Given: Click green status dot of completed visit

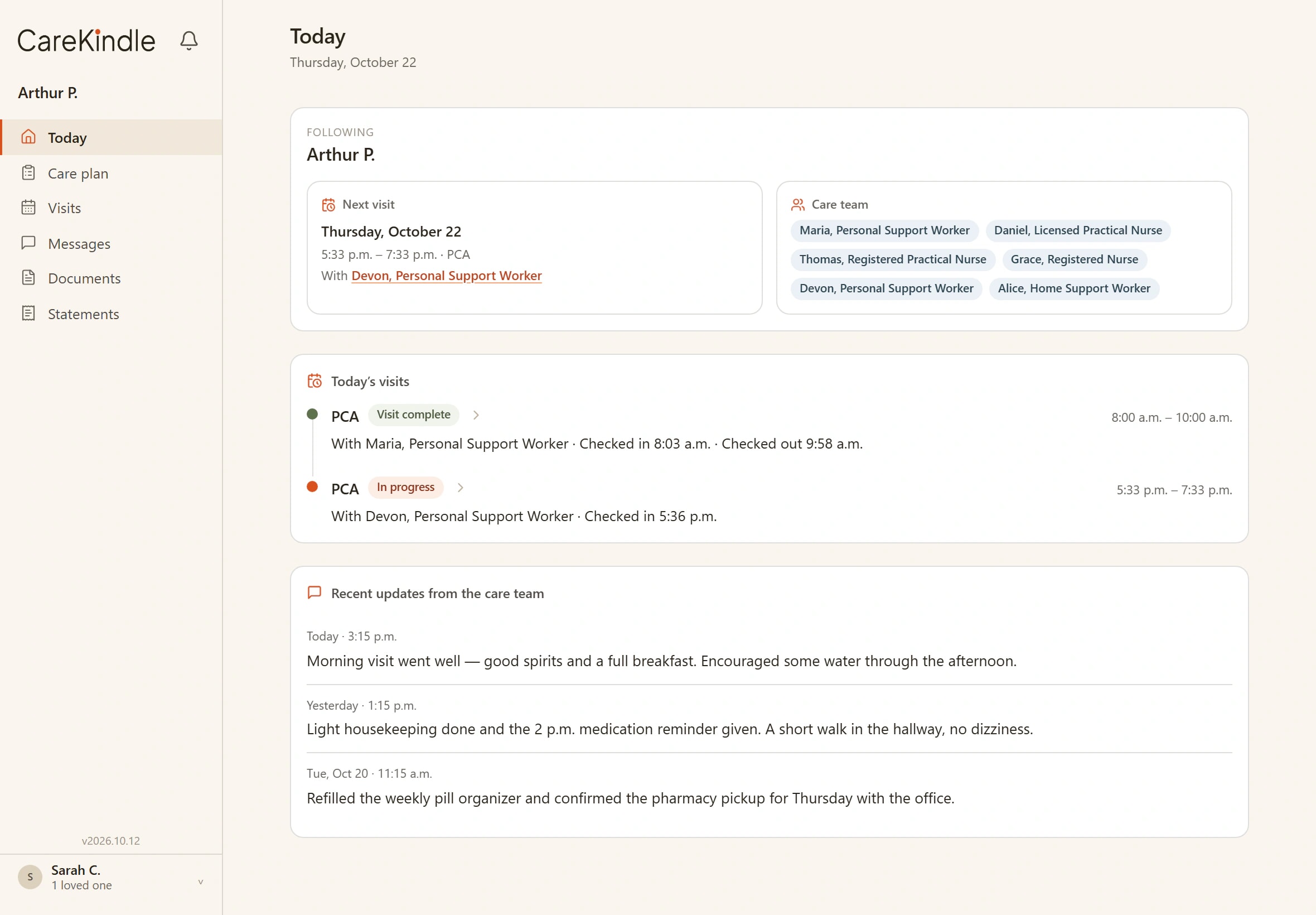Looking at the screenshot, I should [312, 414].
